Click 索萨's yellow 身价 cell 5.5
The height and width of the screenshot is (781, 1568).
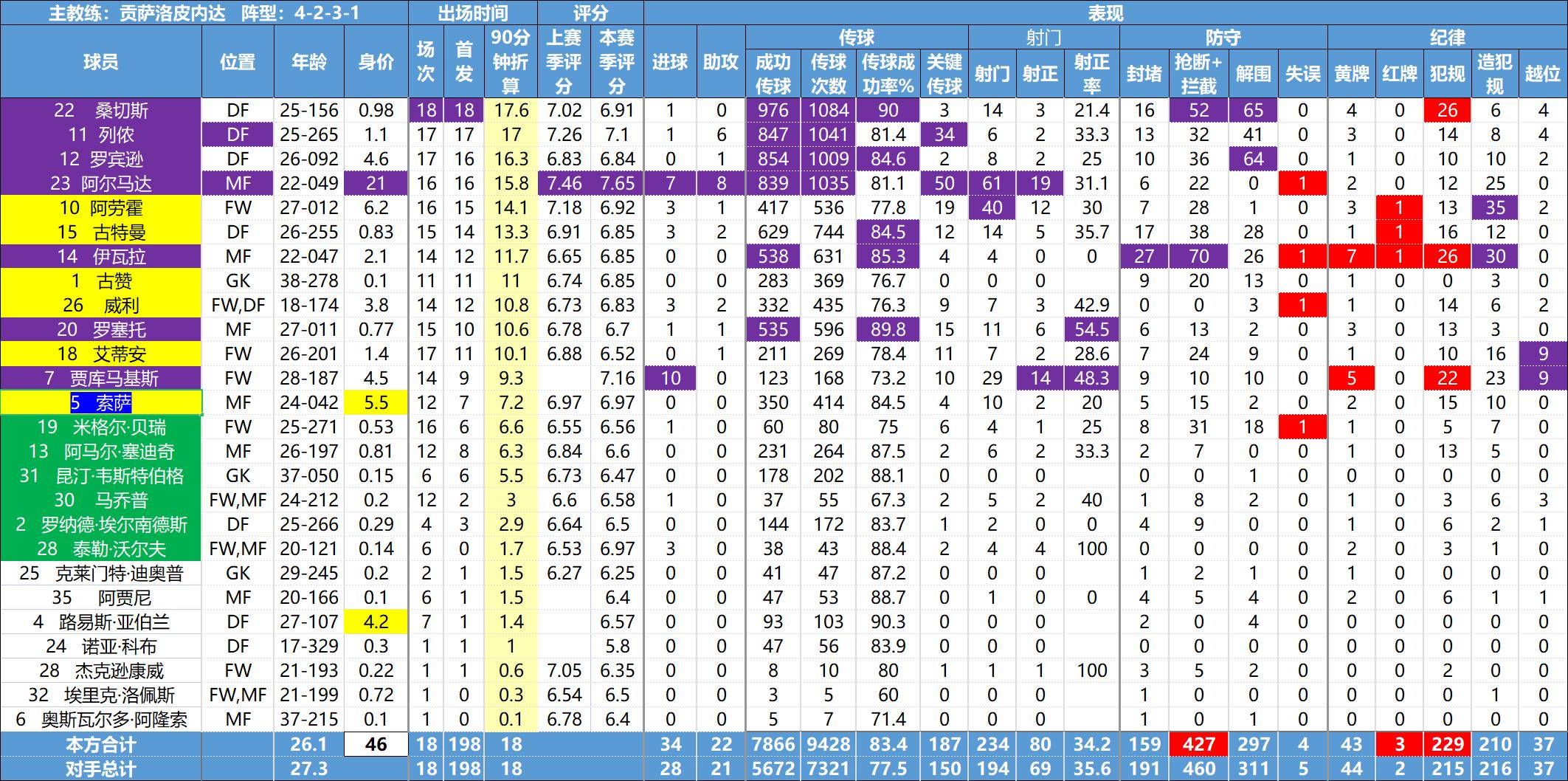376,402
